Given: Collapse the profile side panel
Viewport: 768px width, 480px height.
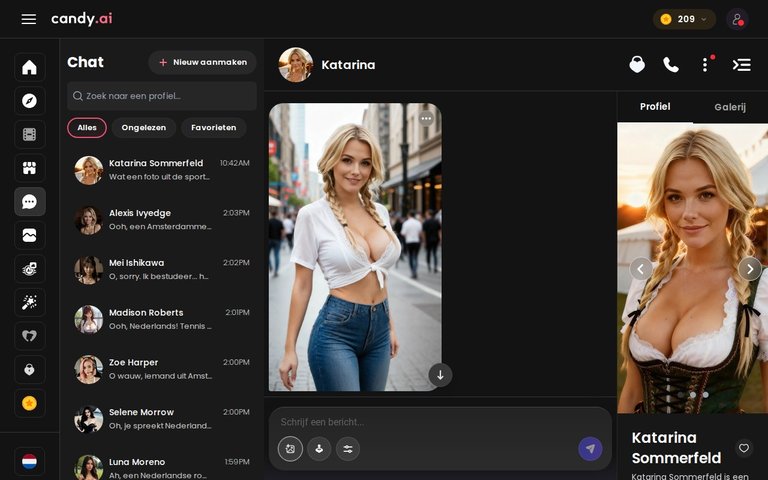Looking at the screenshot, I should pos(742,65).
